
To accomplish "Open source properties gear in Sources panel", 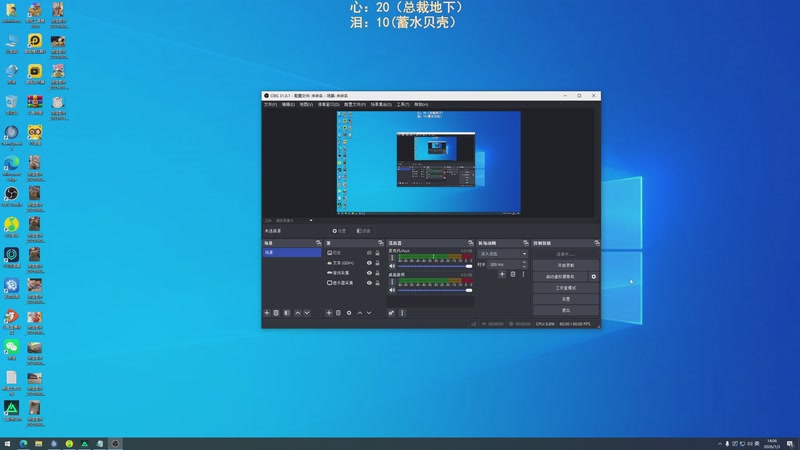I will 349,313.
